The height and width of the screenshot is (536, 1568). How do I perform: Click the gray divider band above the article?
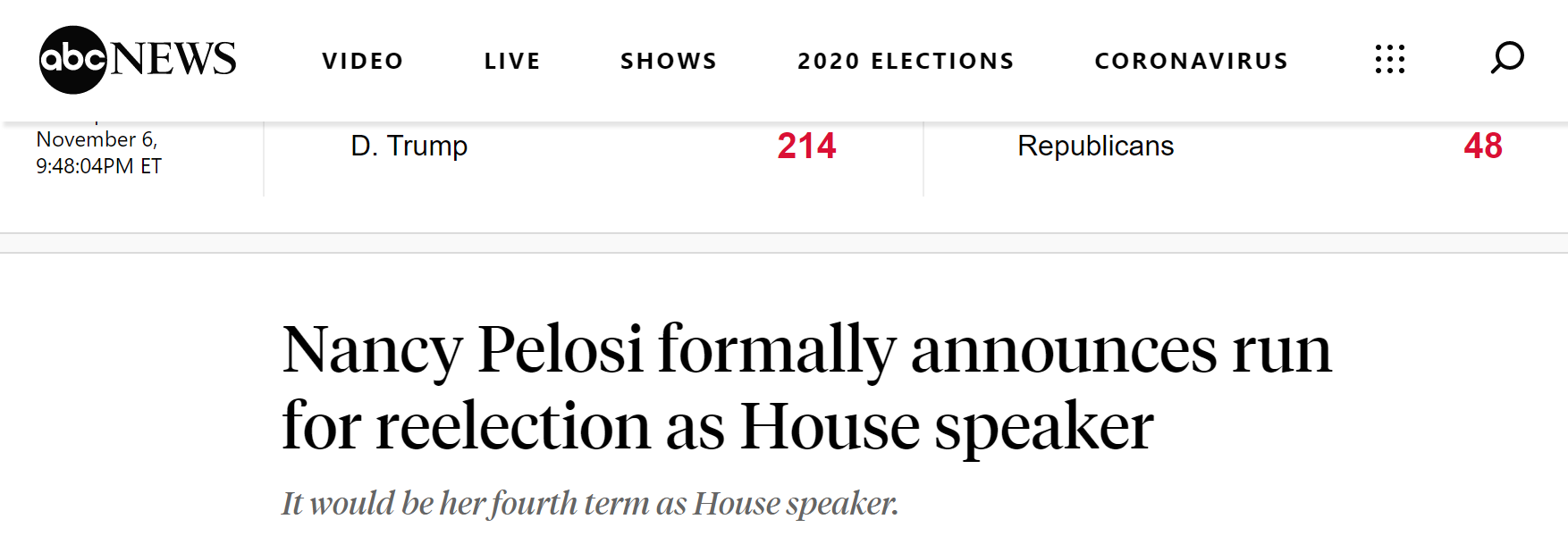pos(784,243)
